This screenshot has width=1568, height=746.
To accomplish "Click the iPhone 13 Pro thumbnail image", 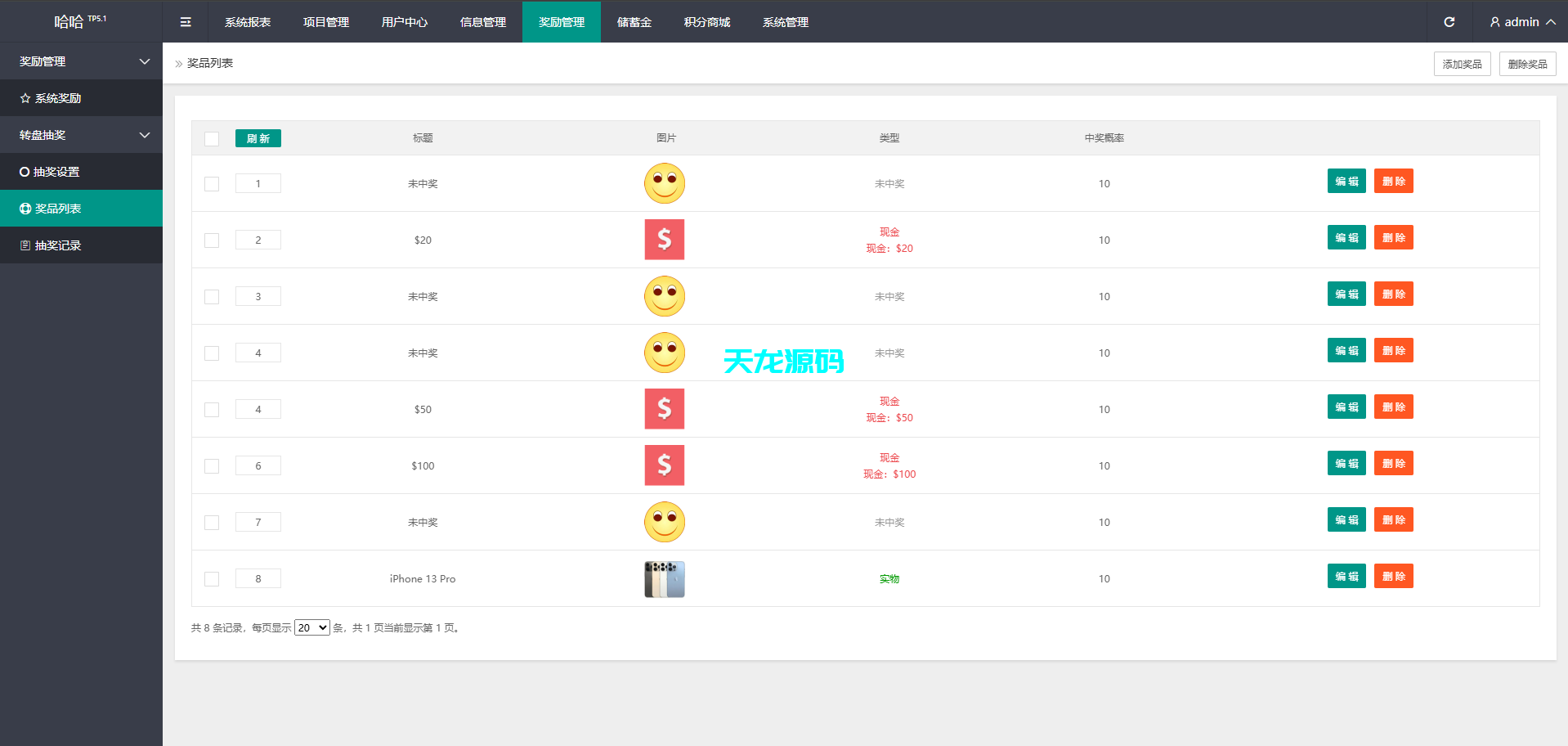I will pyautogui.click(x=664, y=578).
